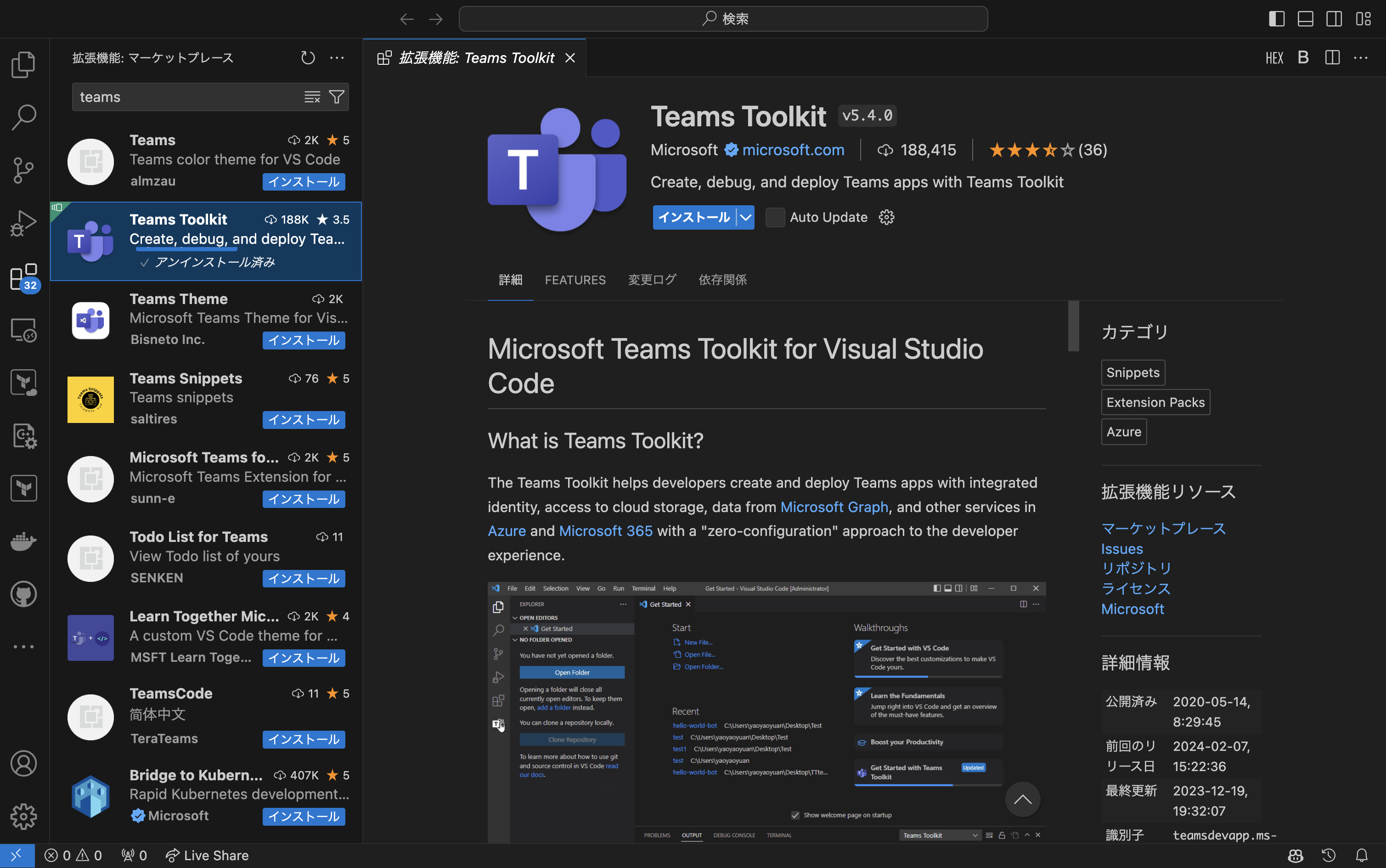Toggle the secondary side bar layout icon

pos(1334,19)
